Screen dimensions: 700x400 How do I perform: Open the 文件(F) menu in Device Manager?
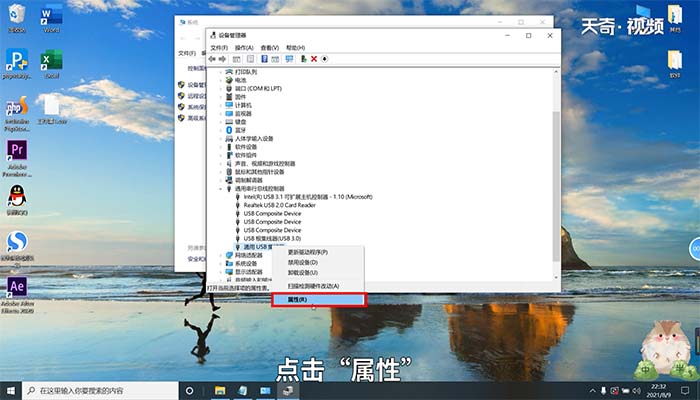click(x=219, y=48)
